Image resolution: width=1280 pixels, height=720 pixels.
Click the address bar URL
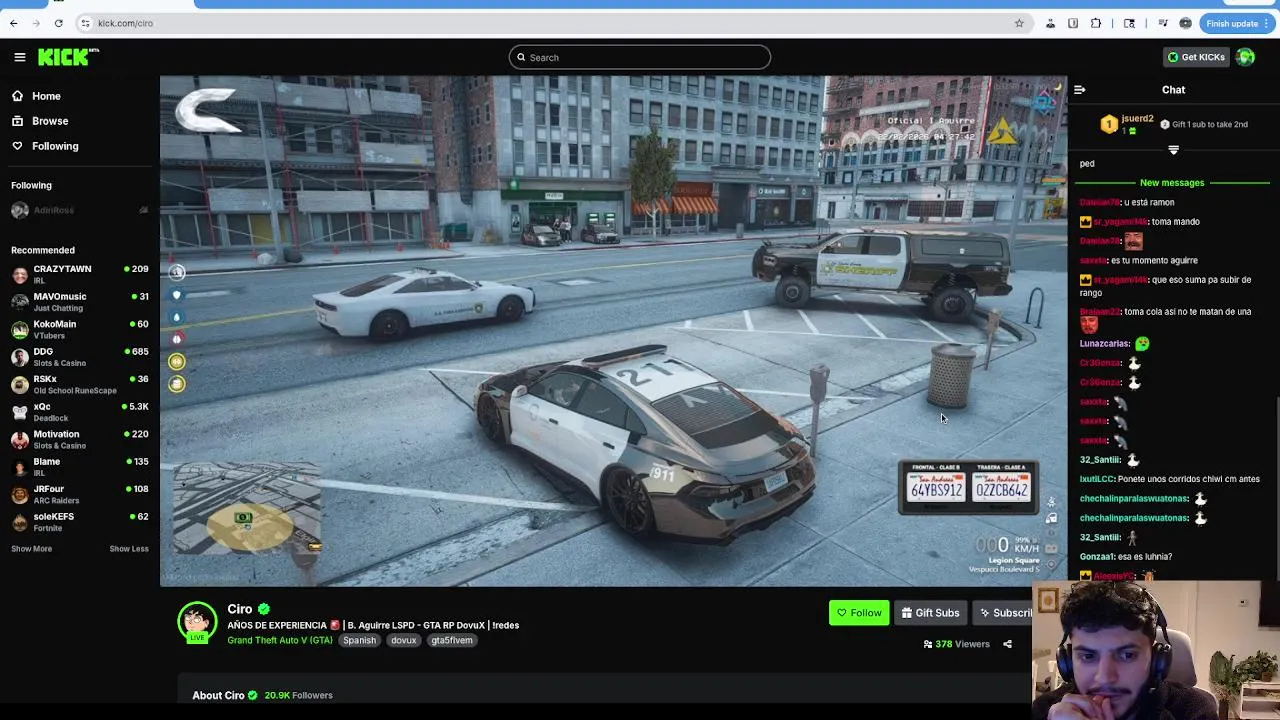(126, 23)
